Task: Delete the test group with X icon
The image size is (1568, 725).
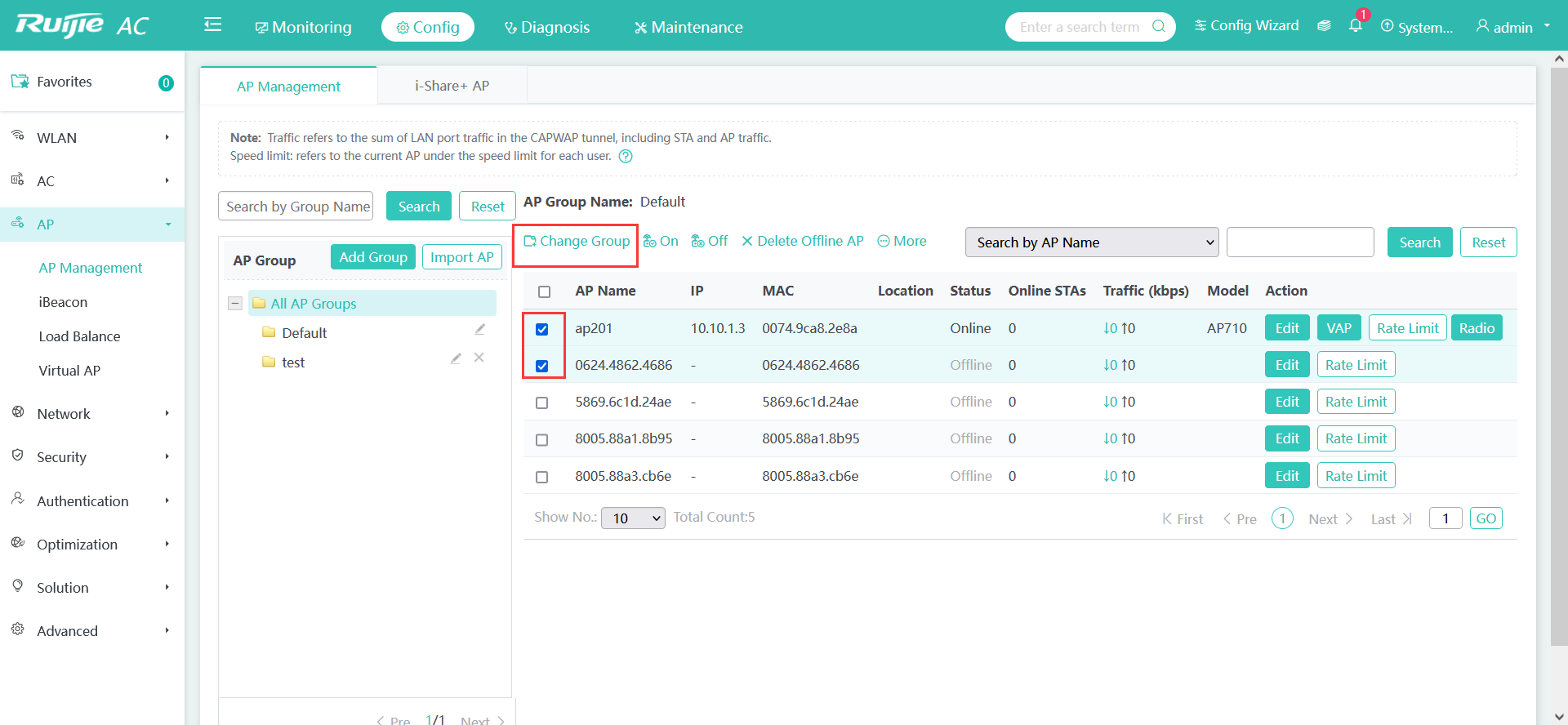Action: 479,358
